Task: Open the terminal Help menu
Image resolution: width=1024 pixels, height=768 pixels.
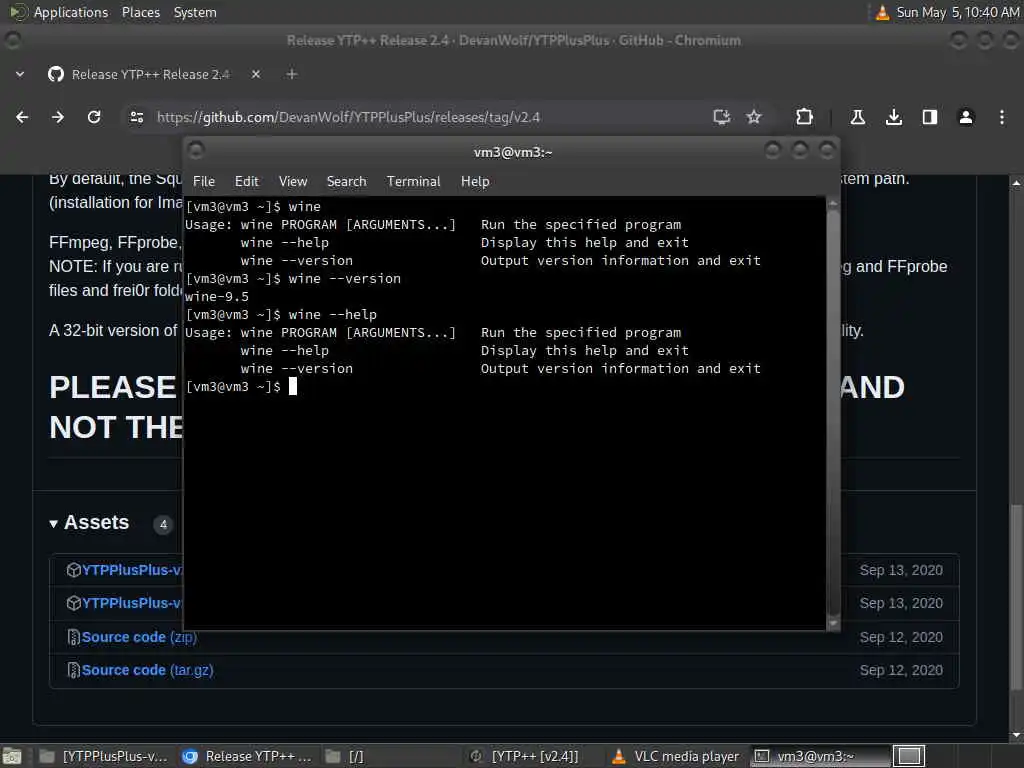Action: point(475,182)
